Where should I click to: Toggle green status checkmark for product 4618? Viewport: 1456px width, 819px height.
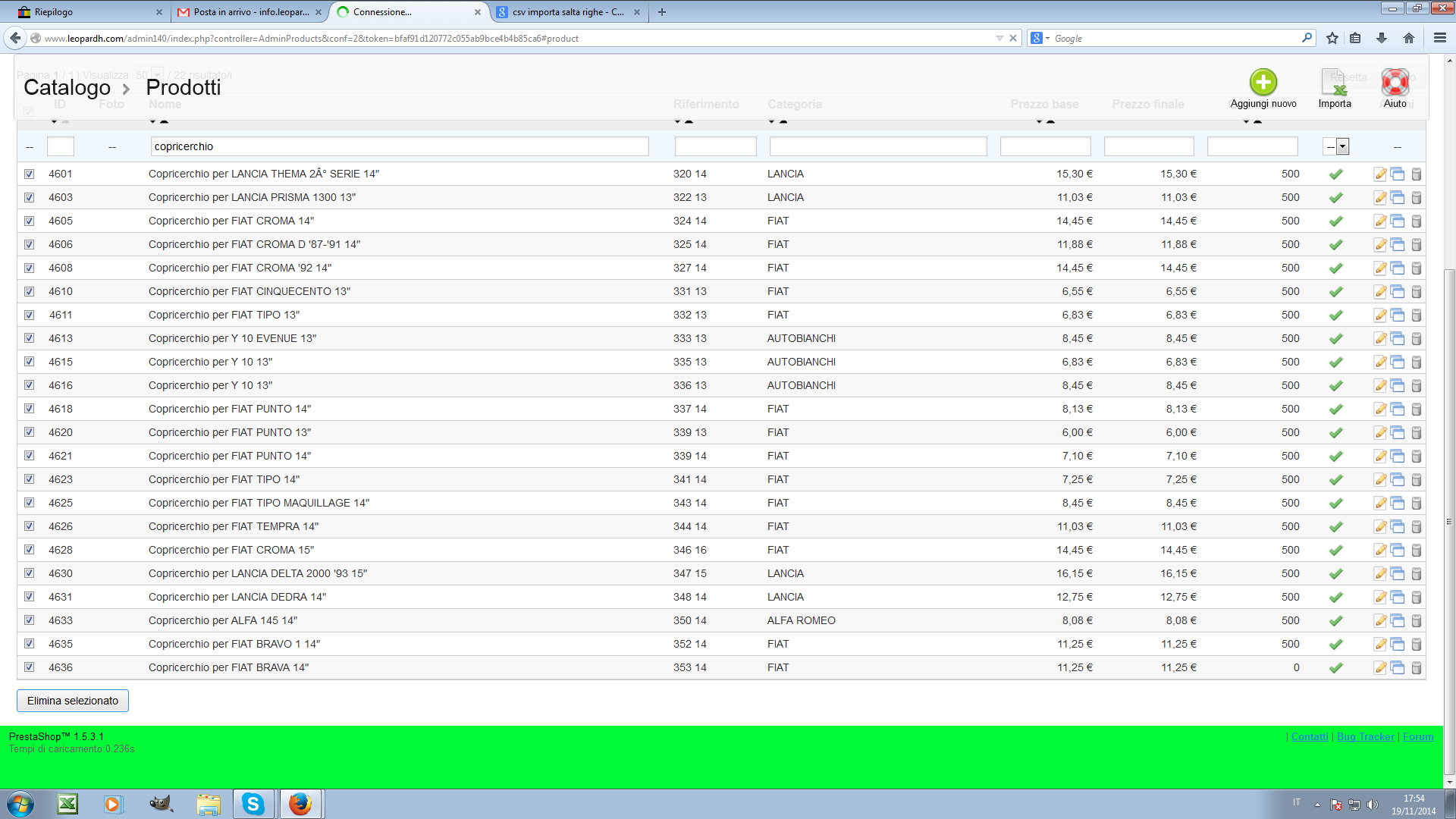1335,409
